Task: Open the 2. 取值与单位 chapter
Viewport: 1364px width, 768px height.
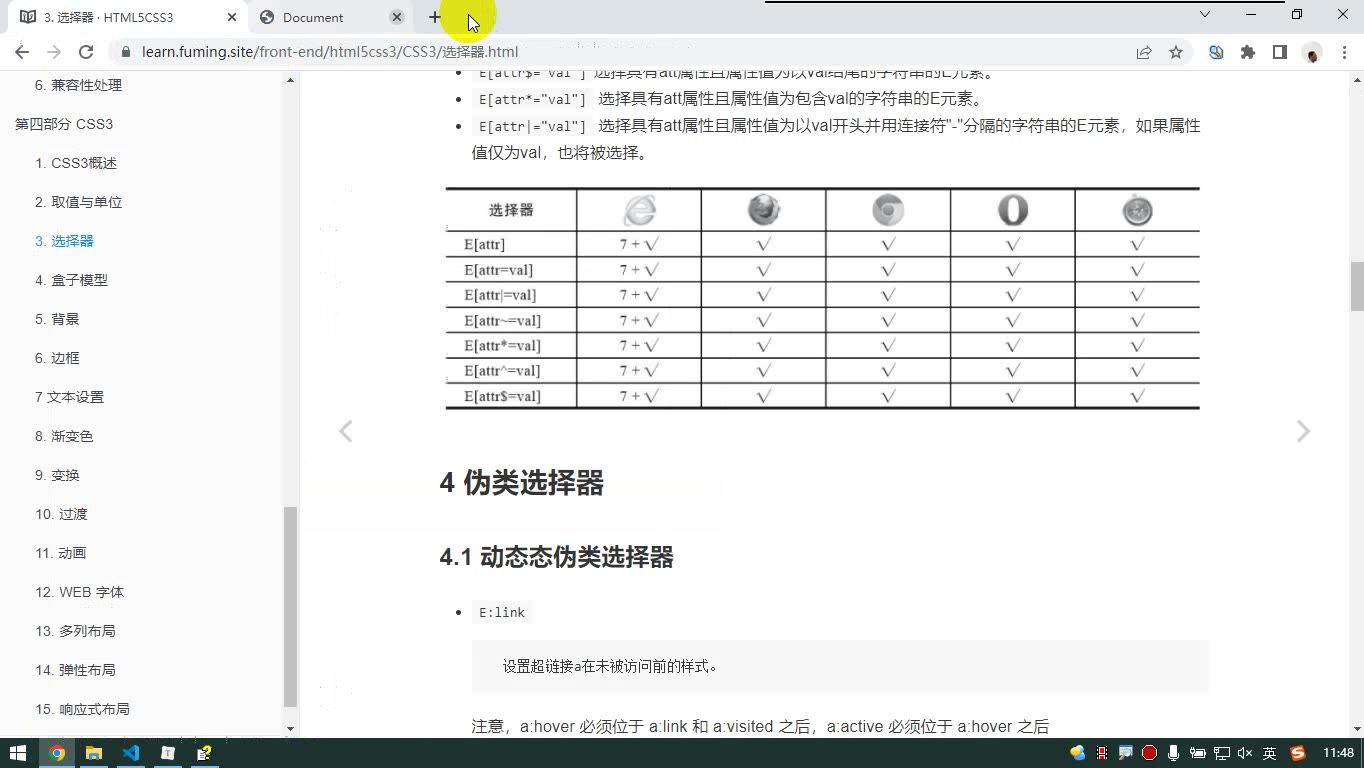Action: click(78, 202)
